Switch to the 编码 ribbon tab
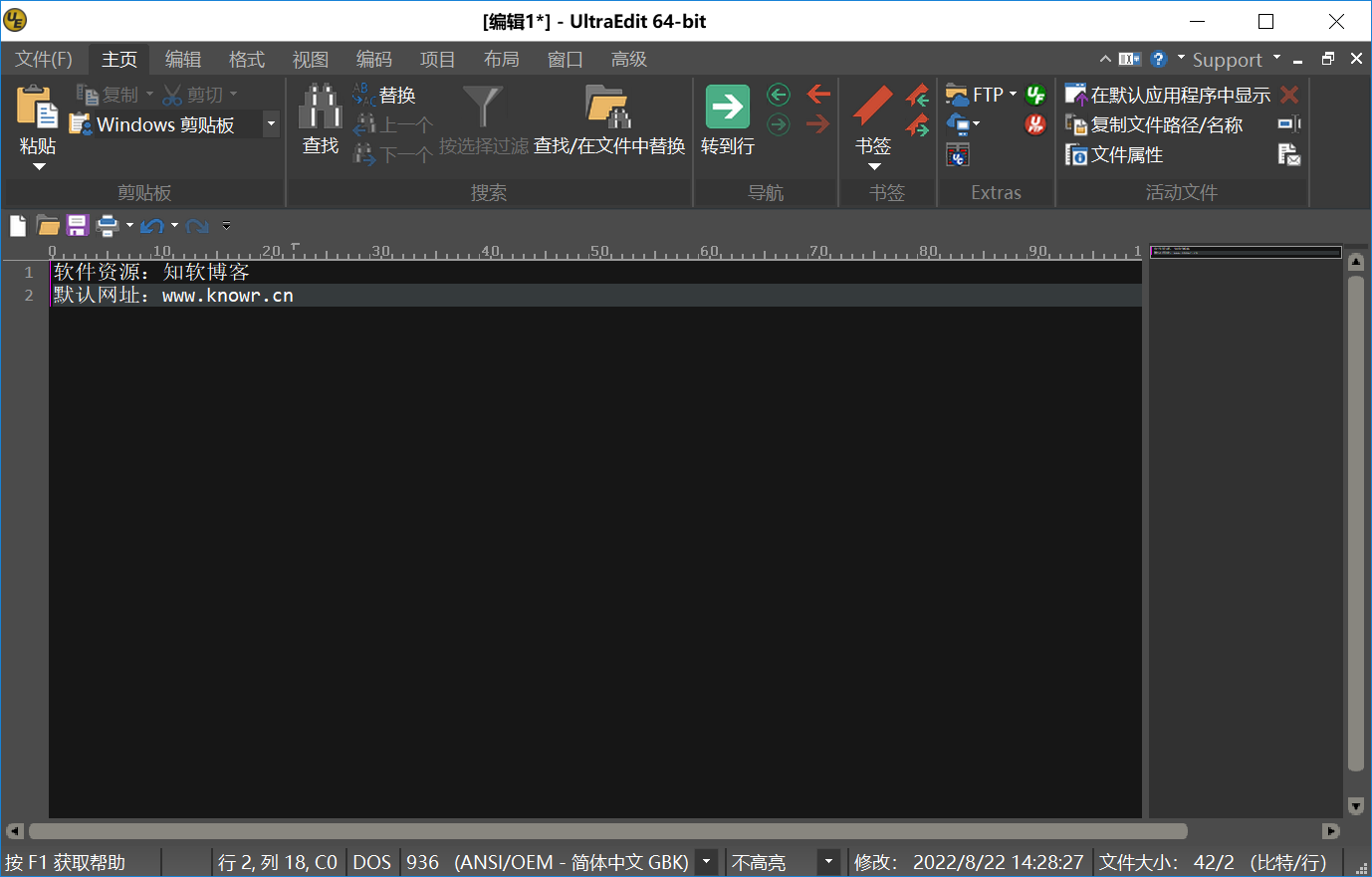 click(374, 59)
